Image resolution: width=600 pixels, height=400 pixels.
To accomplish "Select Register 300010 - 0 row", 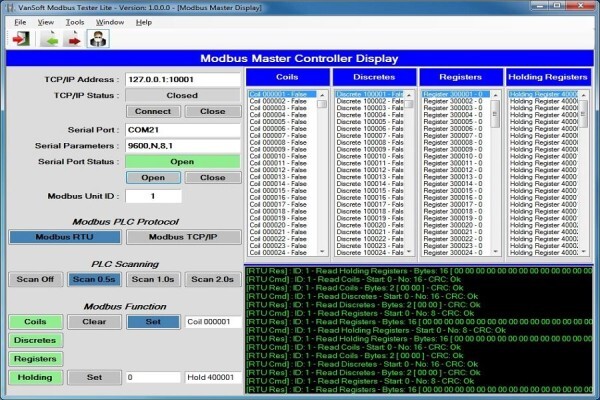I will (x=456, y=156).
